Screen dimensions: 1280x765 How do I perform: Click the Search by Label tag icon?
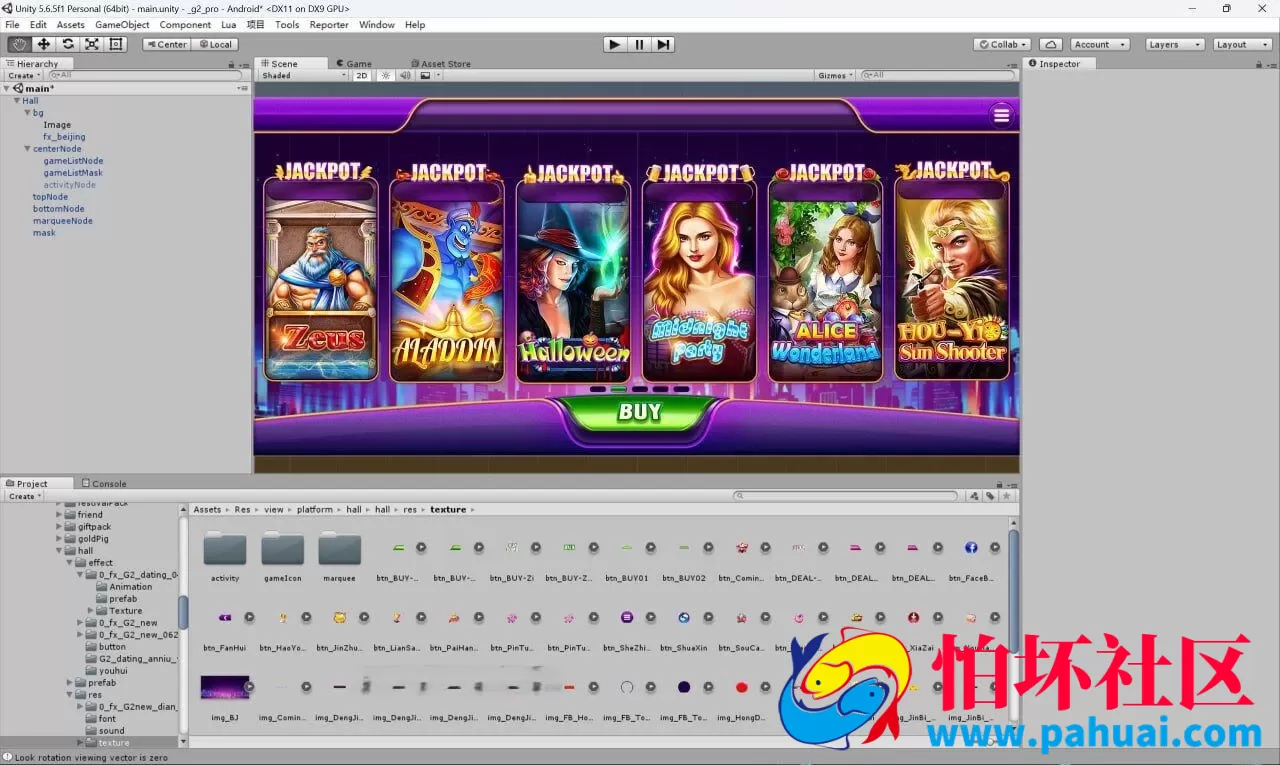(x=990, y=496)
